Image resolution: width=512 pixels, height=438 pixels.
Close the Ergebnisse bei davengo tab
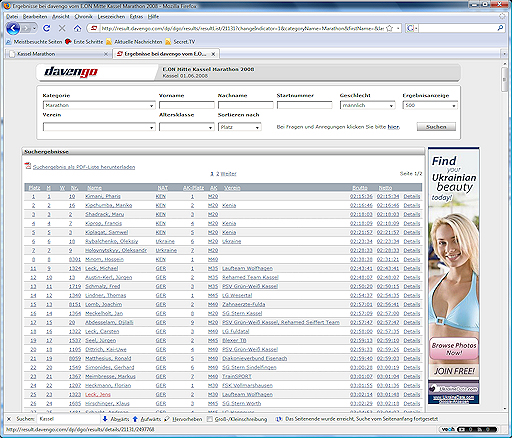coord(213,54)
